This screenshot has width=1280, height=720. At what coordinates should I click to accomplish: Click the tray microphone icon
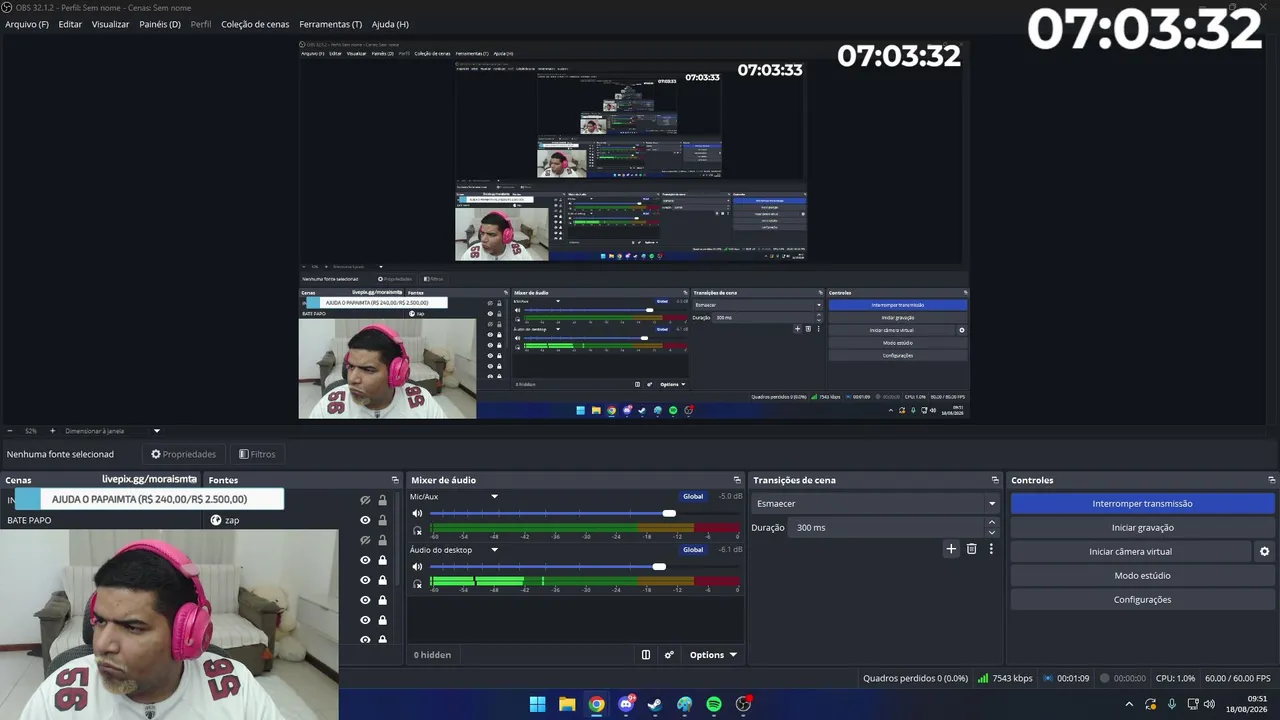coord(1171,704)
